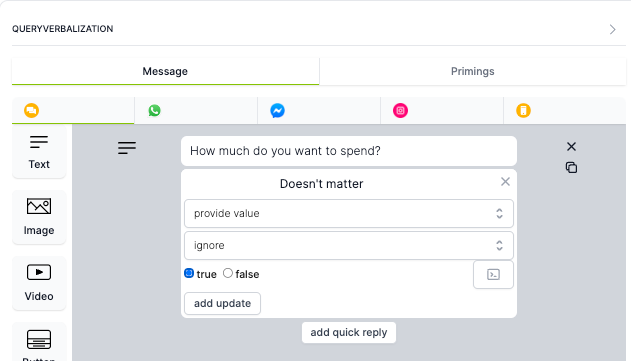Add a Video element from the sidebar
This screenshot has height=361, width=631.
click(x=39, y=283)
